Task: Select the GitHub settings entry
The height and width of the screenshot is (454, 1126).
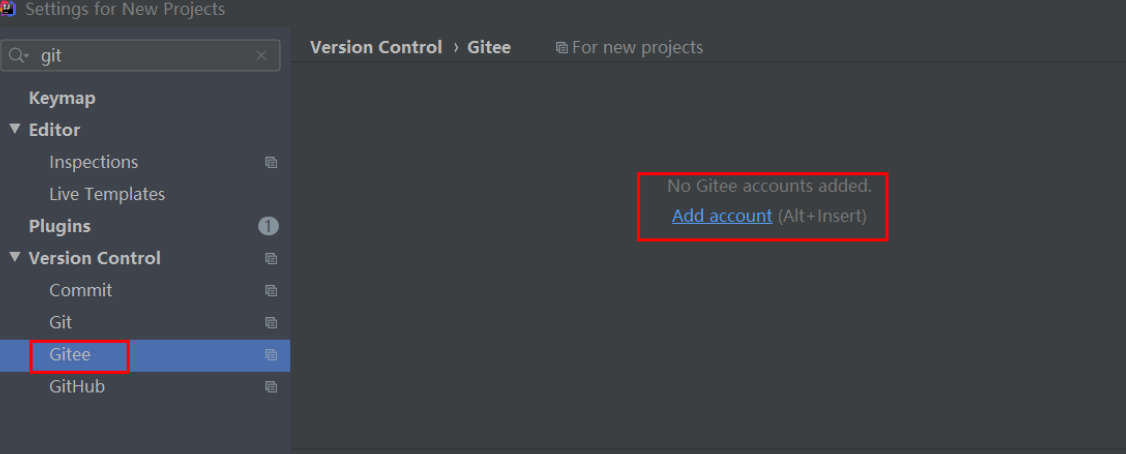Action: (77, 386)
